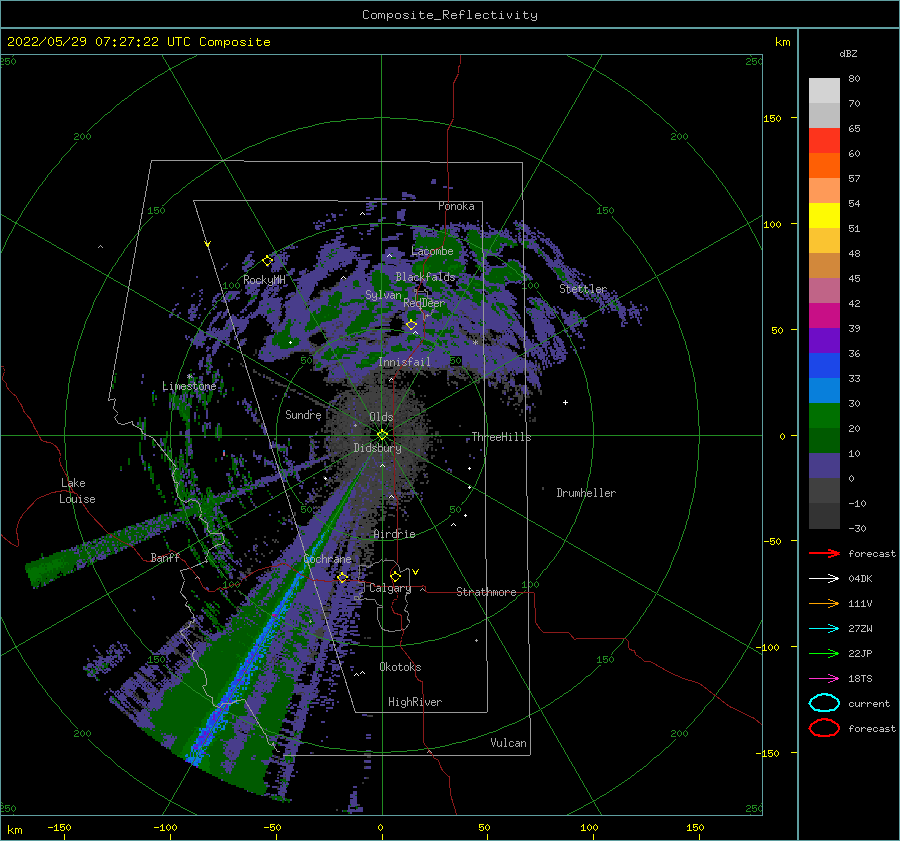
Task: Click the Airdrie label
Action: click(x=394, y=534)
